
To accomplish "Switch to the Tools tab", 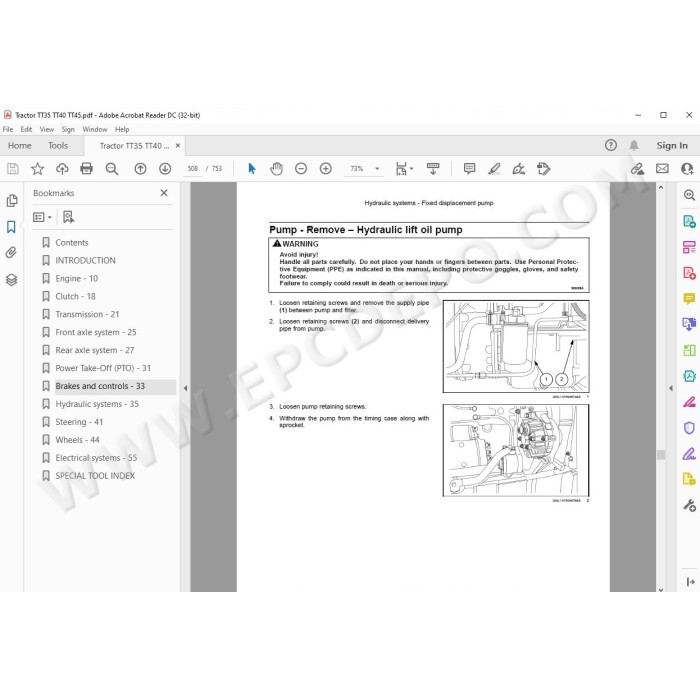I will 58,146.
